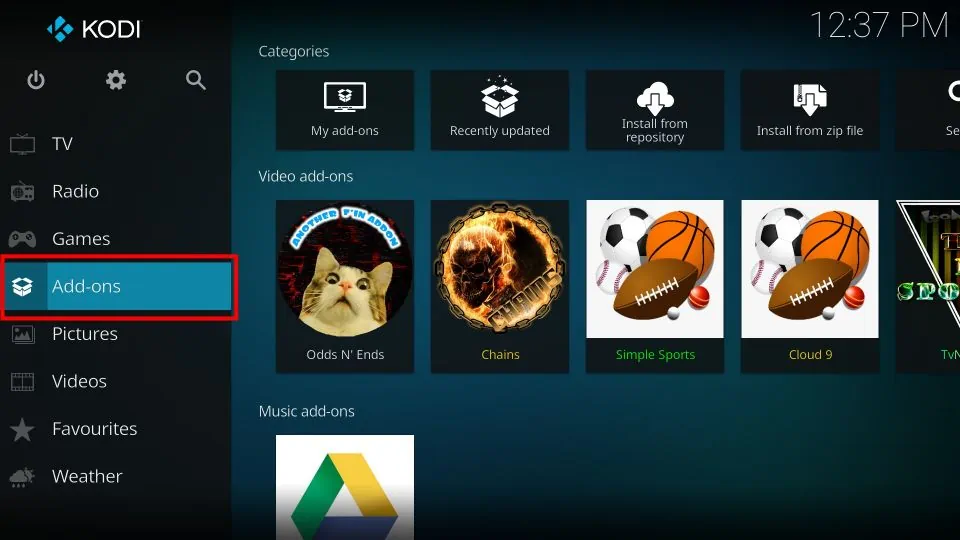This screenshot has height=540, width=960.
Task: Open the Weather section
Action: (116, 476)
